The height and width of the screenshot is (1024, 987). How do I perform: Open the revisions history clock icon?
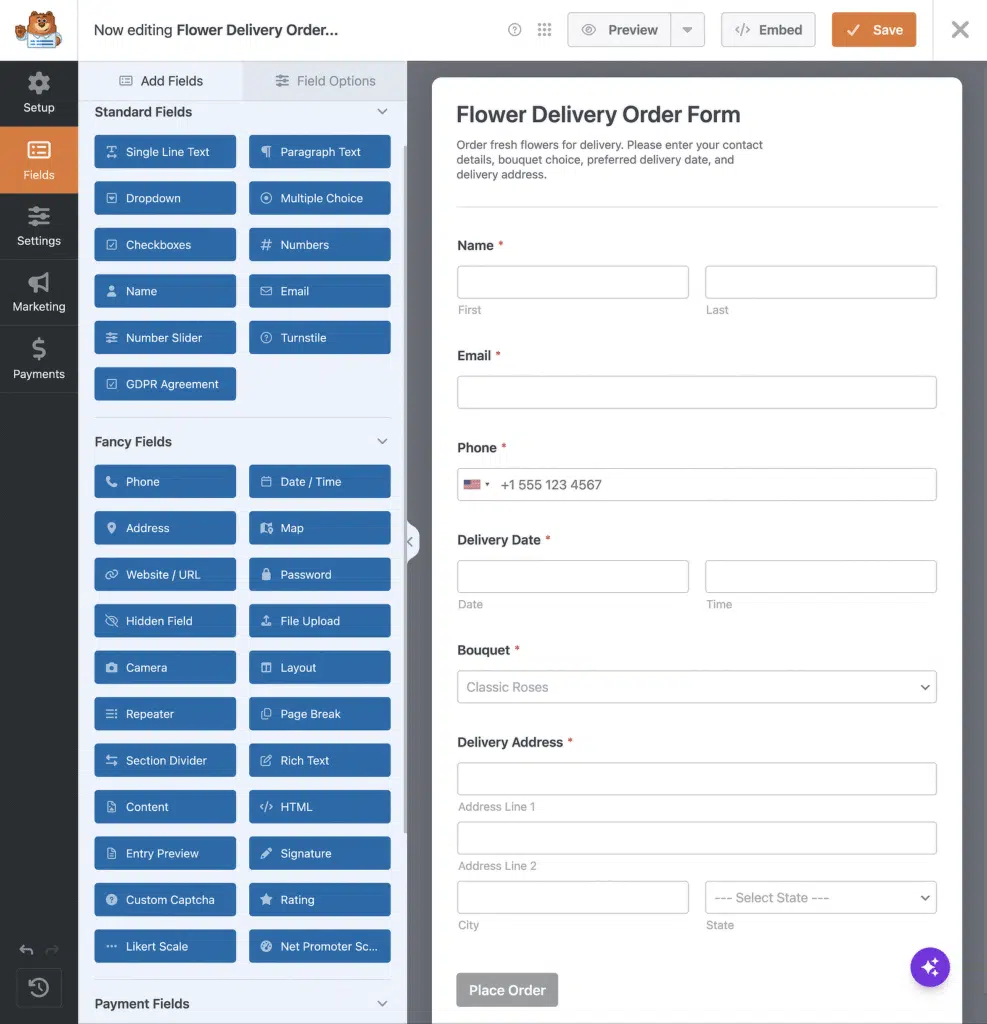(39, 987)
